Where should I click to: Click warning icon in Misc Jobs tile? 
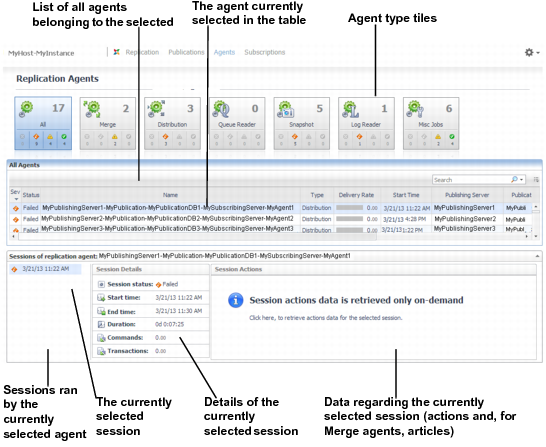pos(438,137)
